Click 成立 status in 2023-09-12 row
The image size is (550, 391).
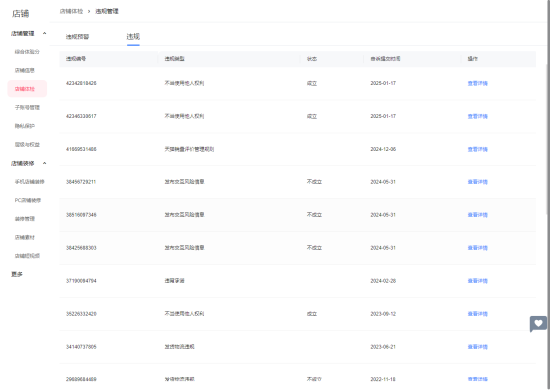[311, 314]
